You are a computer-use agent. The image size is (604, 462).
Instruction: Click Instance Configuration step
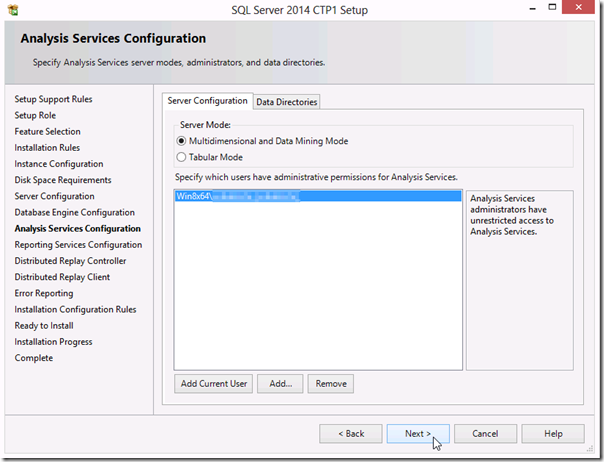pos(59,164)
